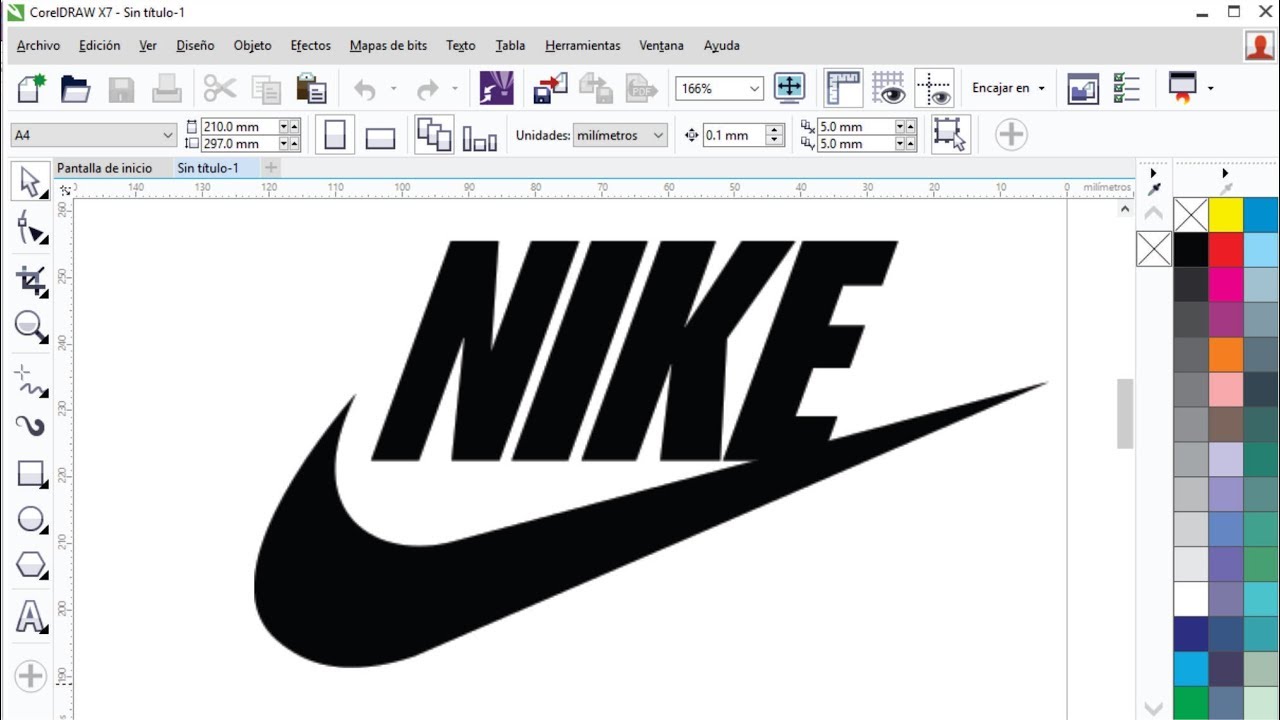Toggle the rulers display
1280x720 pixels.
pos(843,88)
